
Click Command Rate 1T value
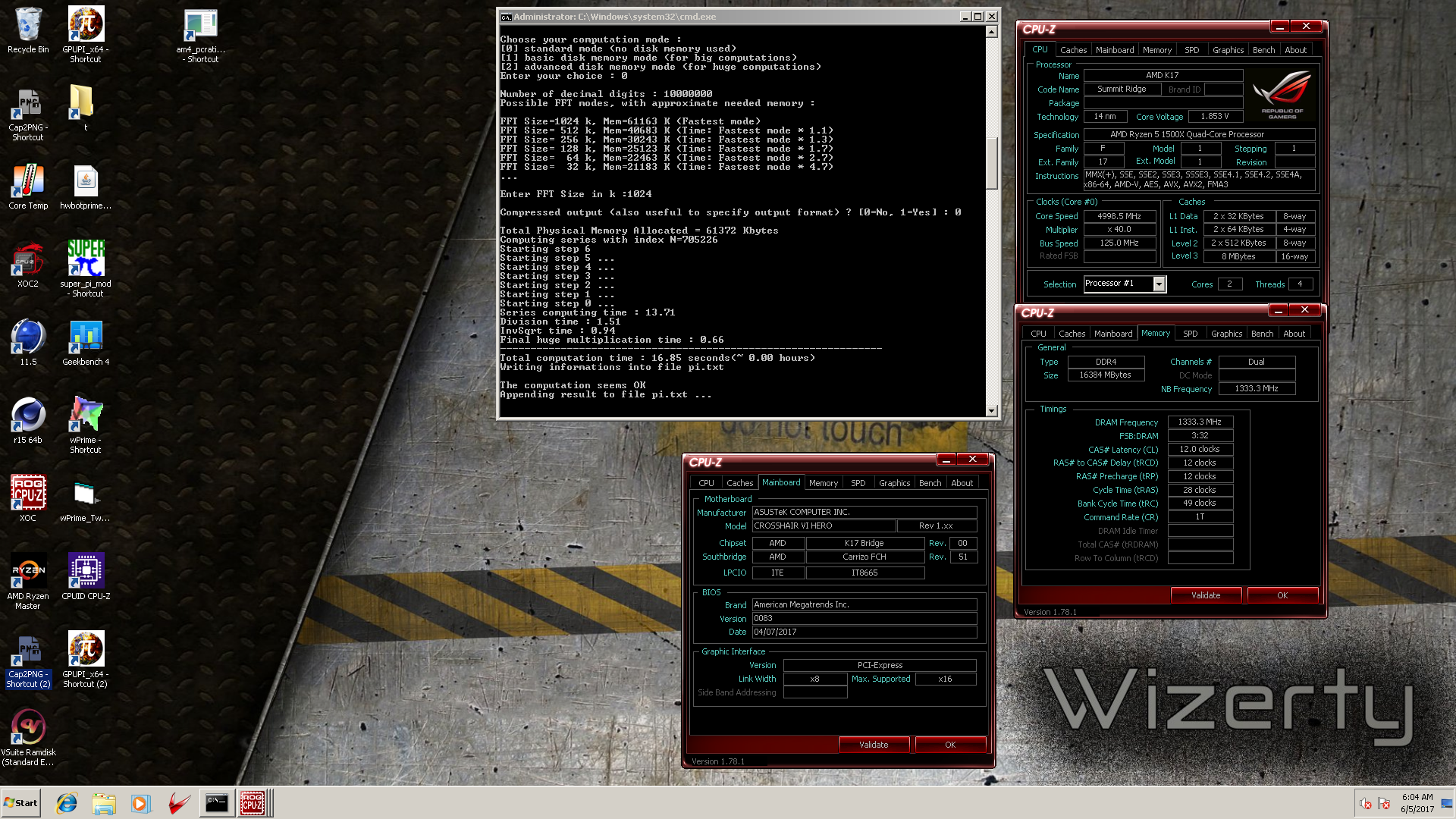[x=1200, y=517]
